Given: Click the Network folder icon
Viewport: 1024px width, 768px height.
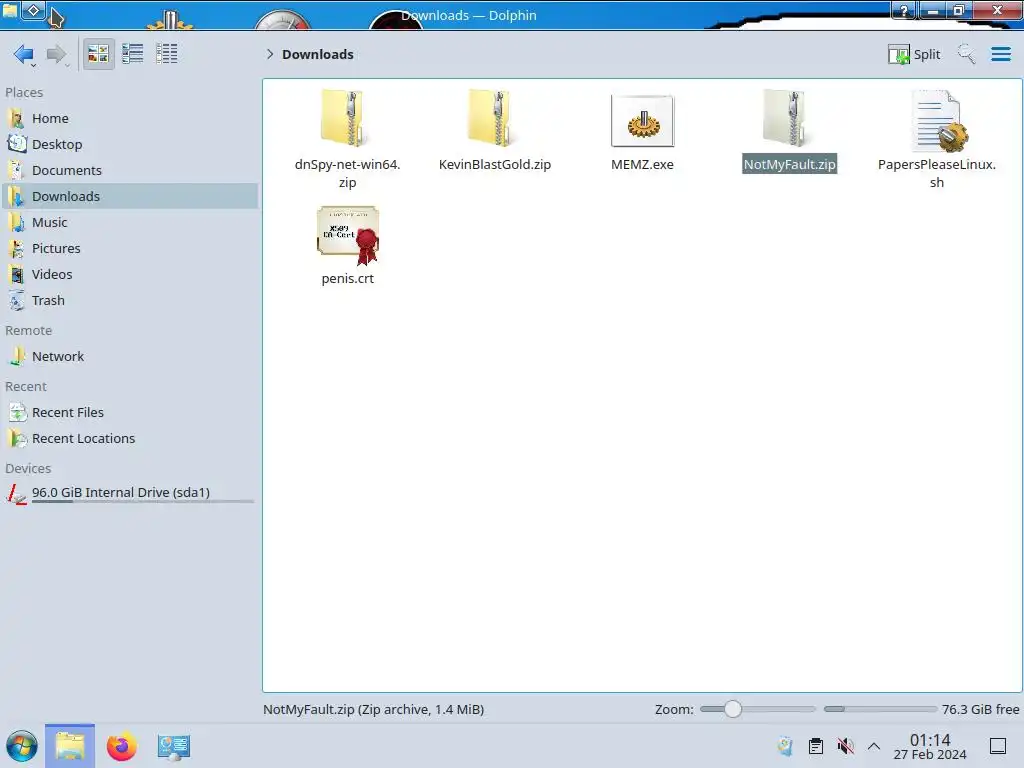Looking at the screenshot, I should 16,357.
